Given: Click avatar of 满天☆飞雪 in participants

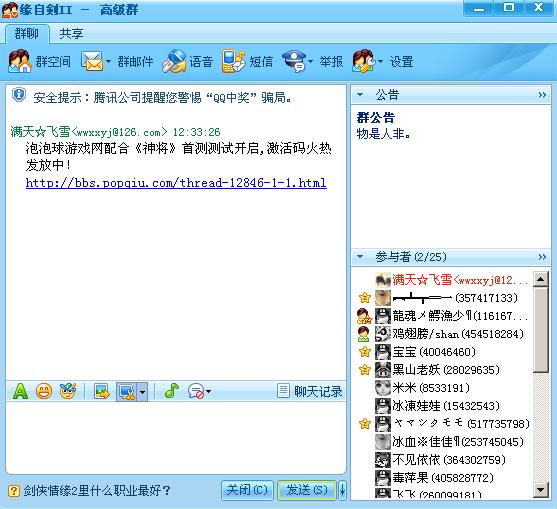Looking at the screenshot, I should (x=383, y=280).
